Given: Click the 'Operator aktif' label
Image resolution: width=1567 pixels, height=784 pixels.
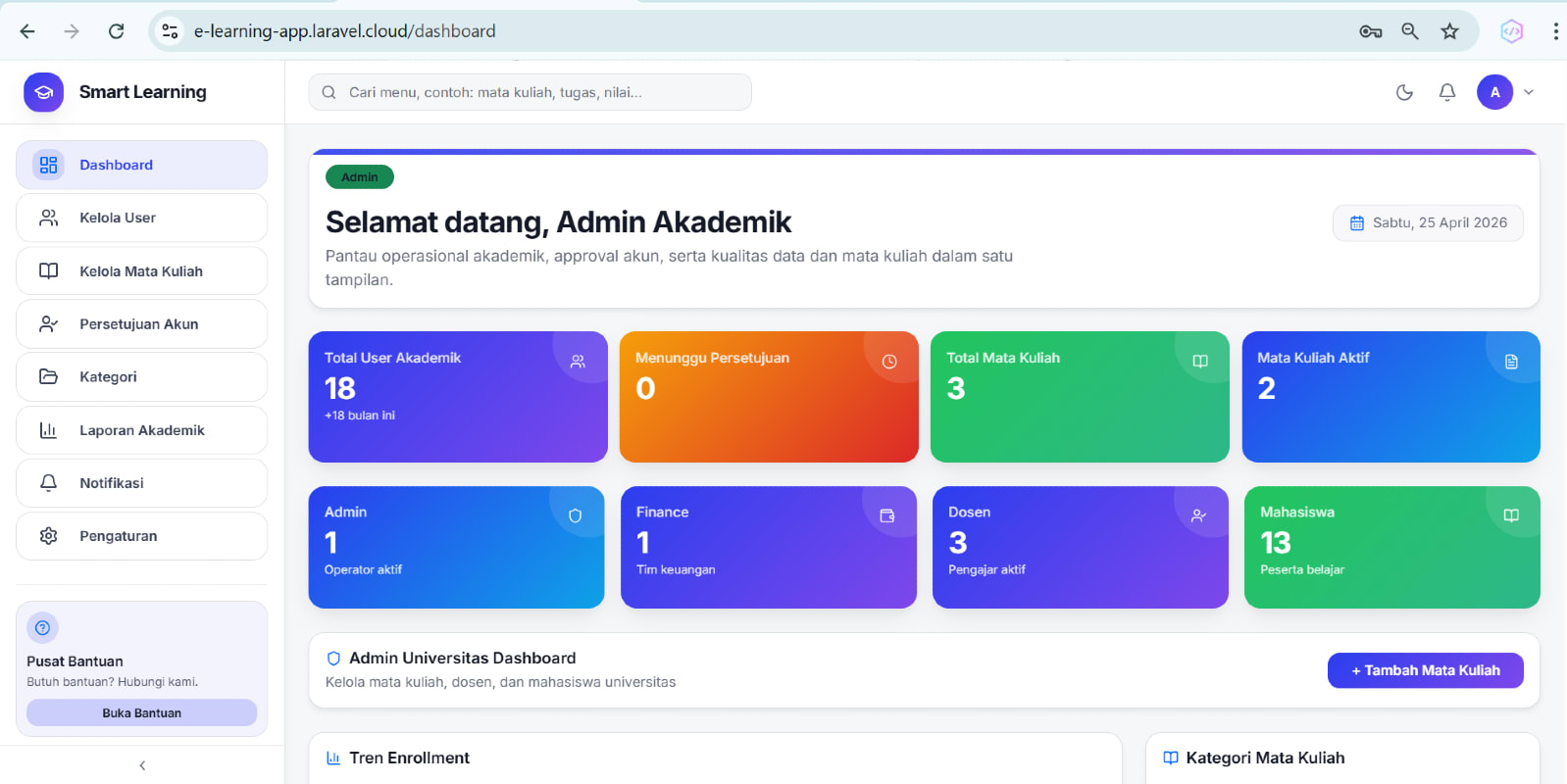Looking at the screenshot, I should coord(363,569).
